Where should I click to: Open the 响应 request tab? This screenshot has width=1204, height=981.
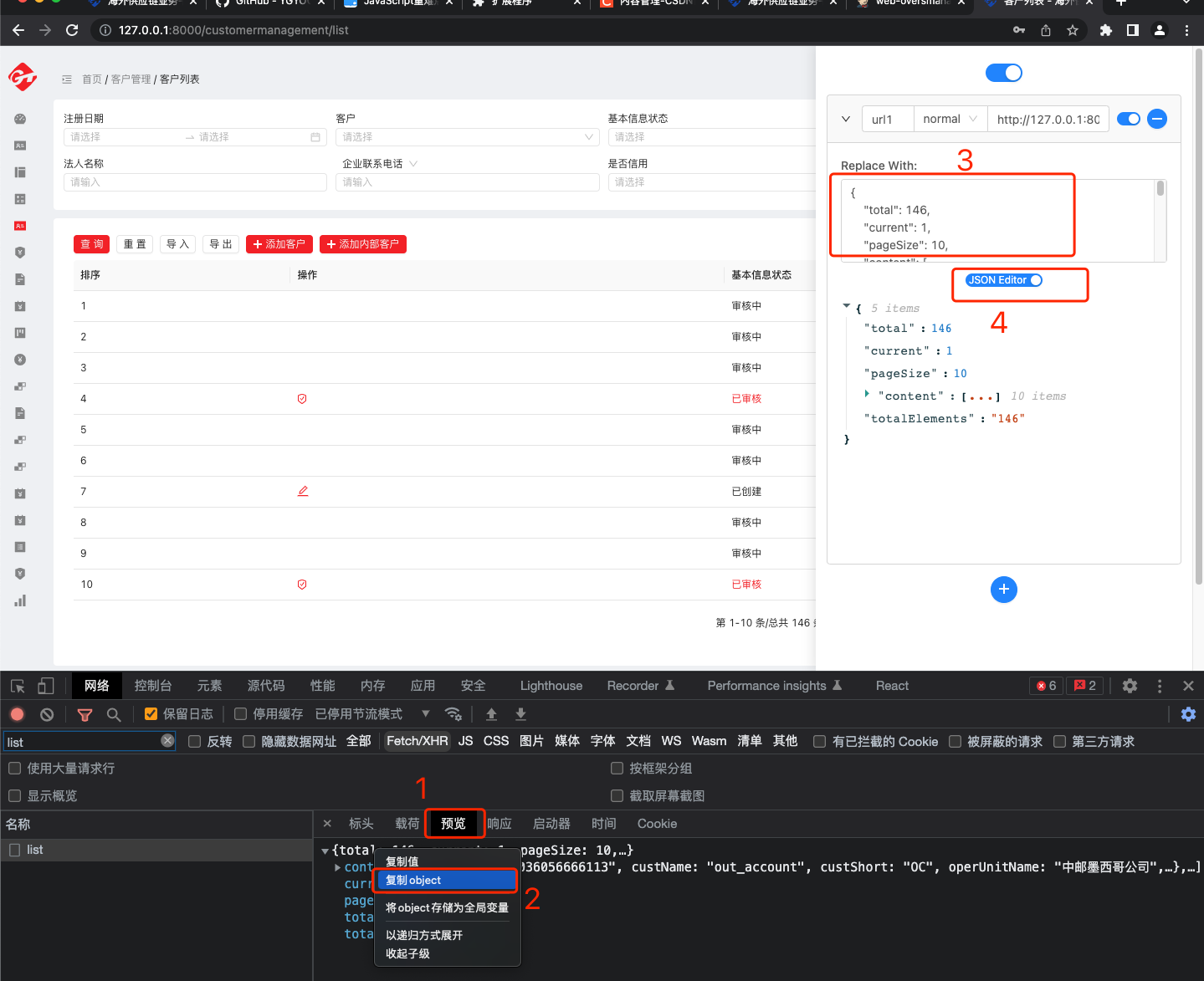click(500, 824)
